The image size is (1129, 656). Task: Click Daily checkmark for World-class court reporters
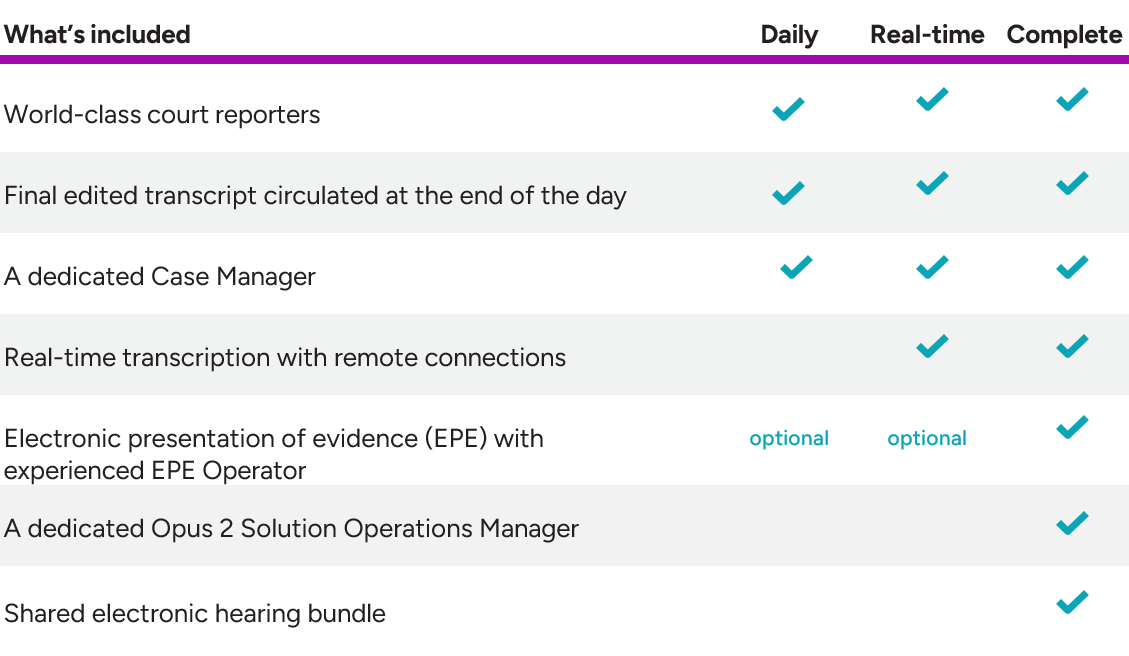(788, 109)
